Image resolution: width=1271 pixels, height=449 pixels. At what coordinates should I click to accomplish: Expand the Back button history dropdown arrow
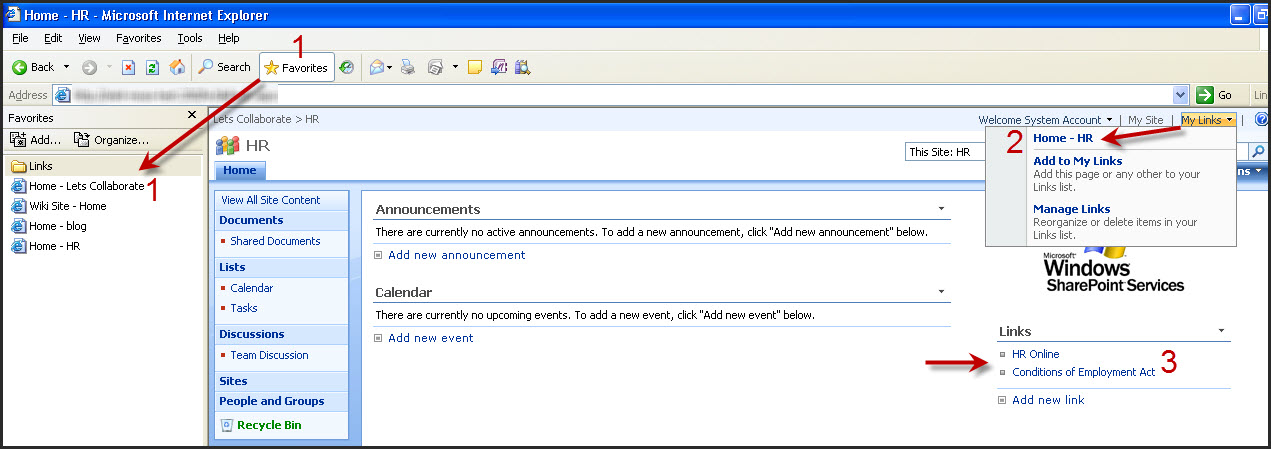(67, 67)
